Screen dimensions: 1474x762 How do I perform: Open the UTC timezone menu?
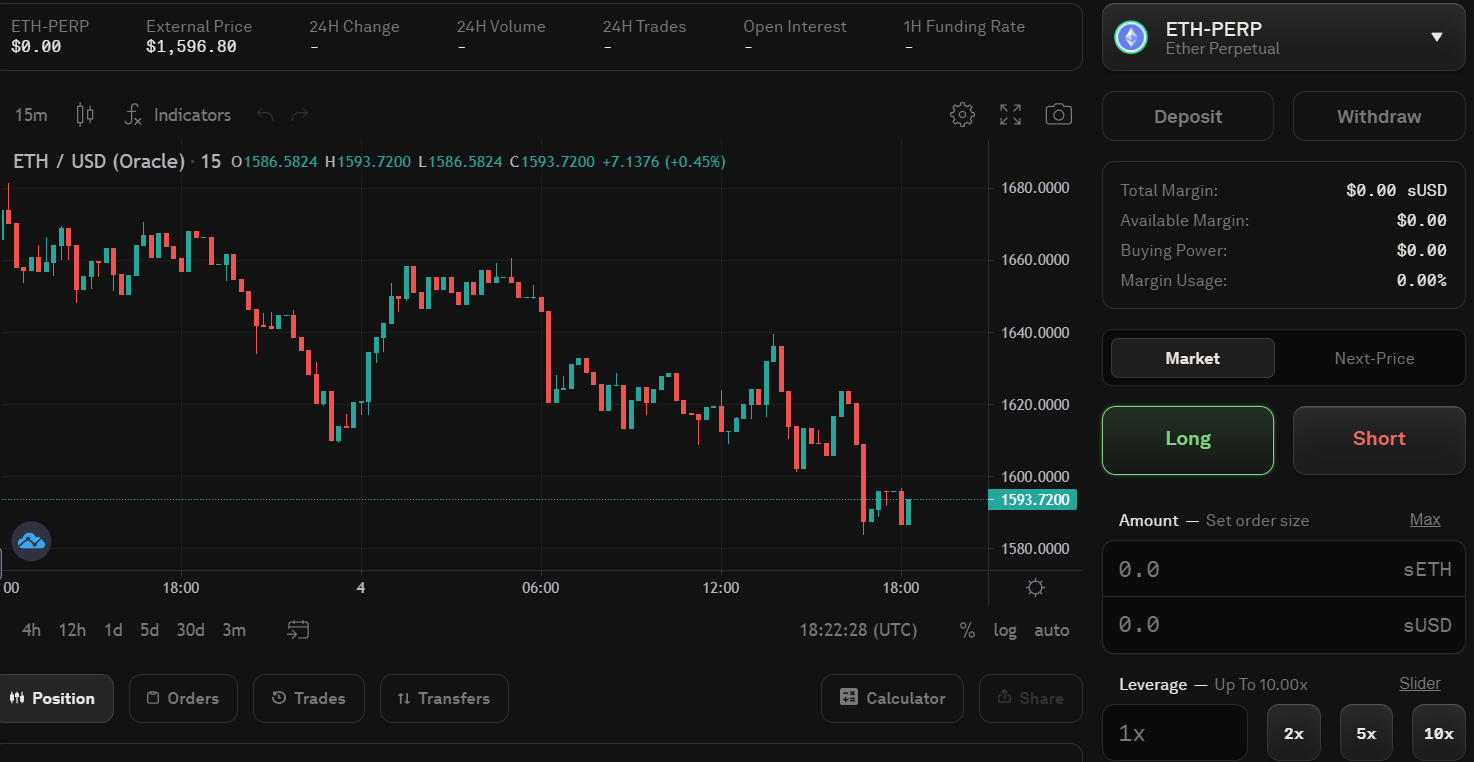point(858,630)
